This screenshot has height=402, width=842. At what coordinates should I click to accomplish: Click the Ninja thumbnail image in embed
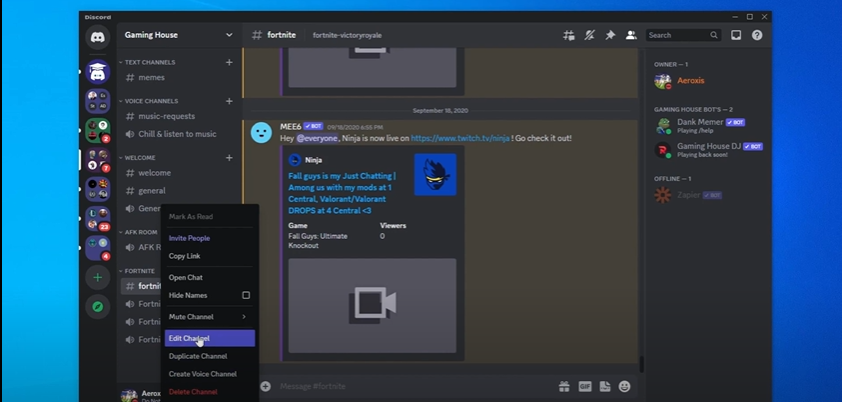pyautogui.click(x=435, y=174)
